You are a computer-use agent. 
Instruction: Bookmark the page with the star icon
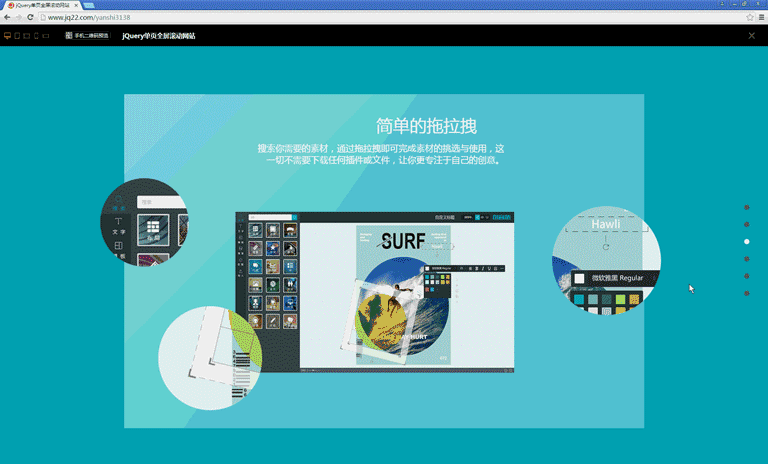pos(750,17)
